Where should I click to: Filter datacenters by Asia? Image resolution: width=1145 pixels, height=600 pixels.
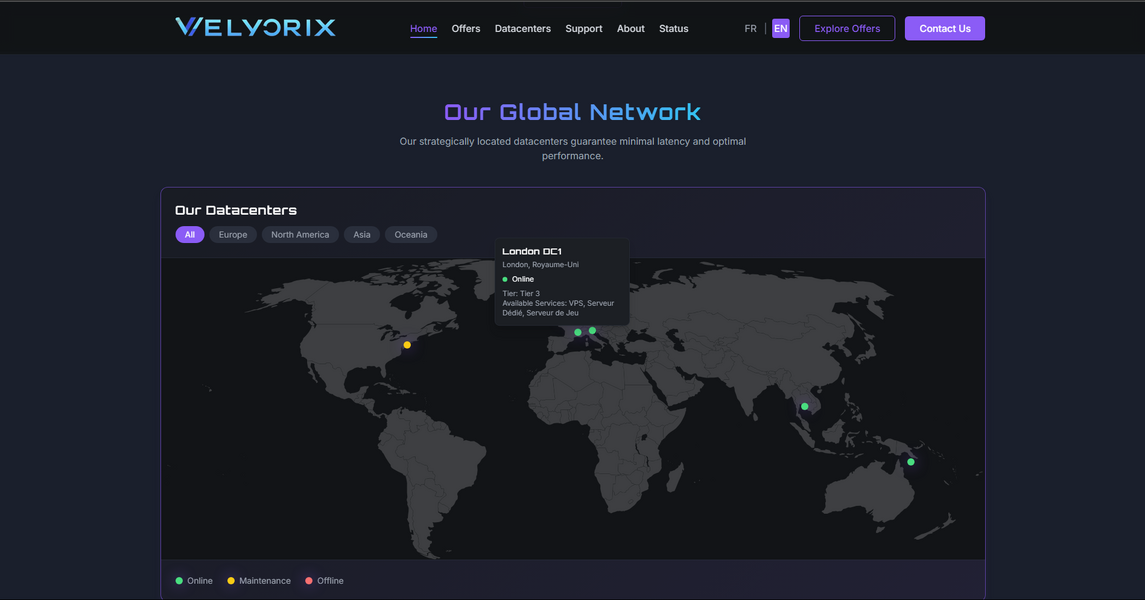362,234
